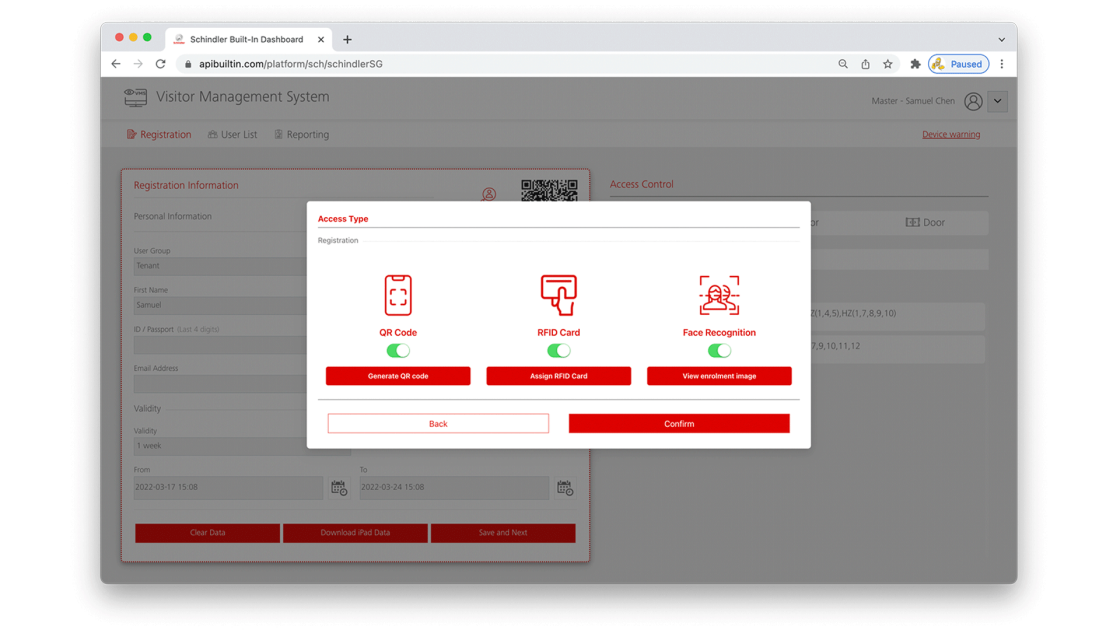
Task: Select the Face Recognition access type icon
Action: tap(719, 294)
